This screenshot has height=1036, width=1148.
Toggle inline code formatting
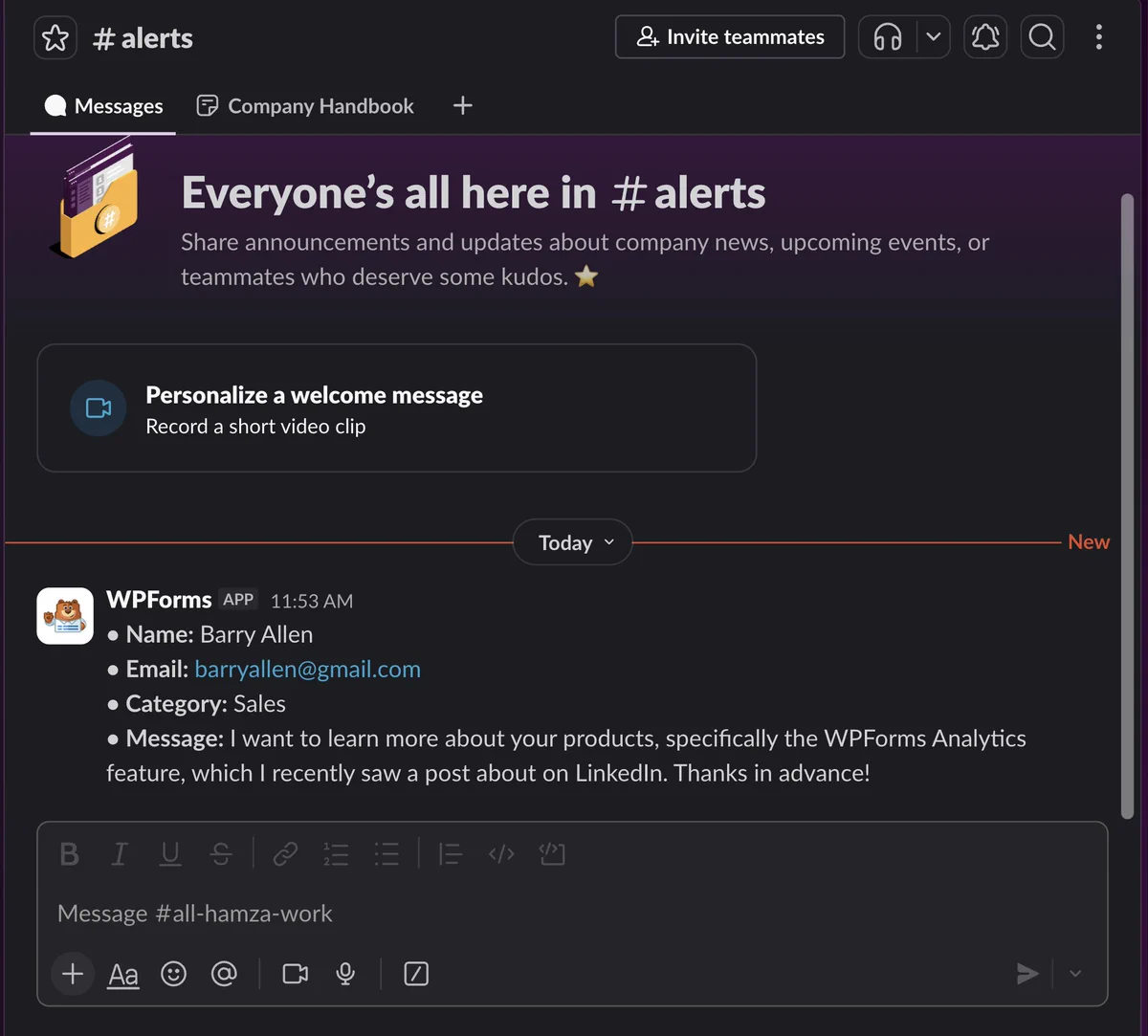[x=501, y=853]
